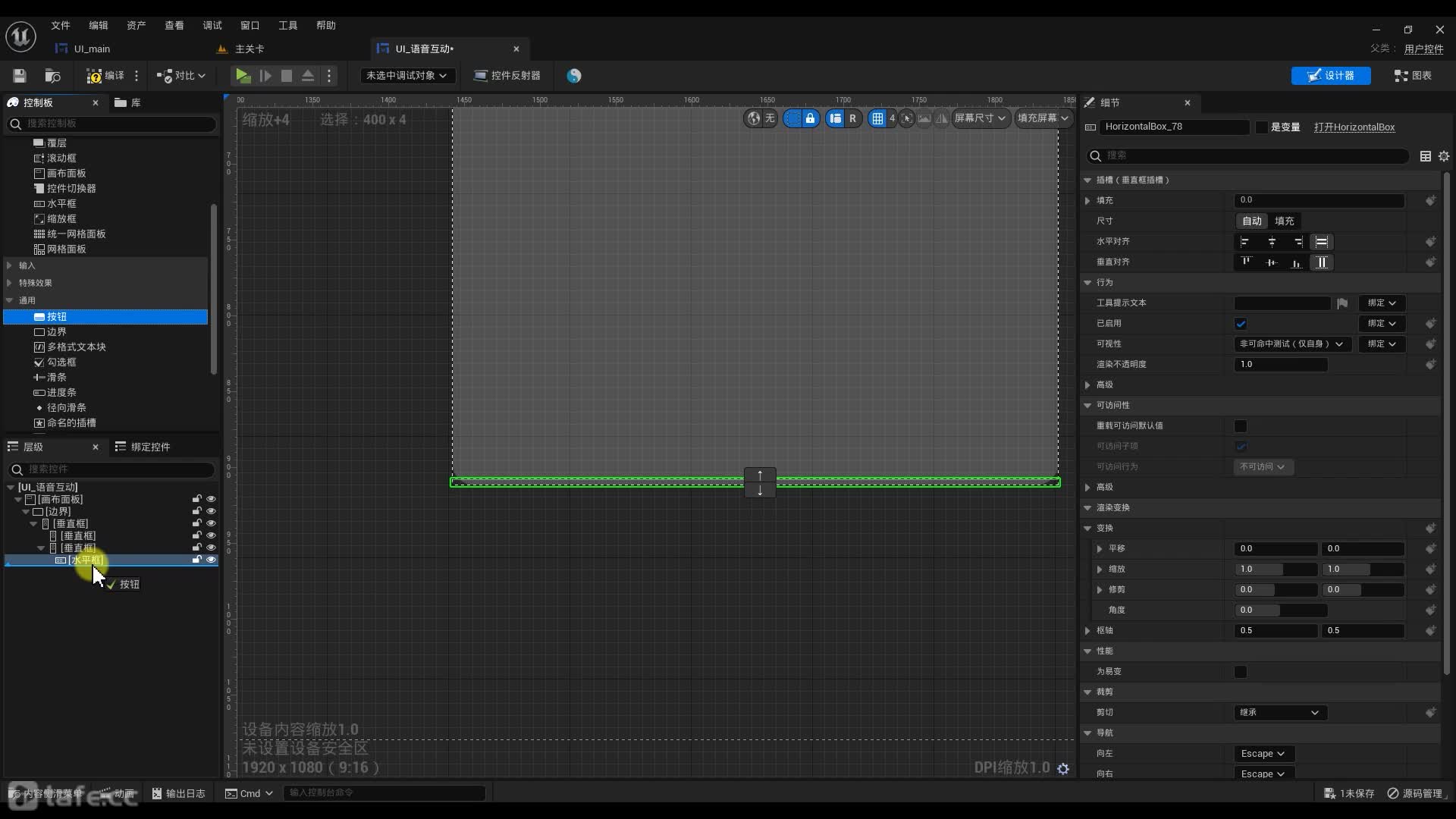Open zoom-to-fit icon in viewport toolbar
This screenshot has height=819, width=1456.
906,118
